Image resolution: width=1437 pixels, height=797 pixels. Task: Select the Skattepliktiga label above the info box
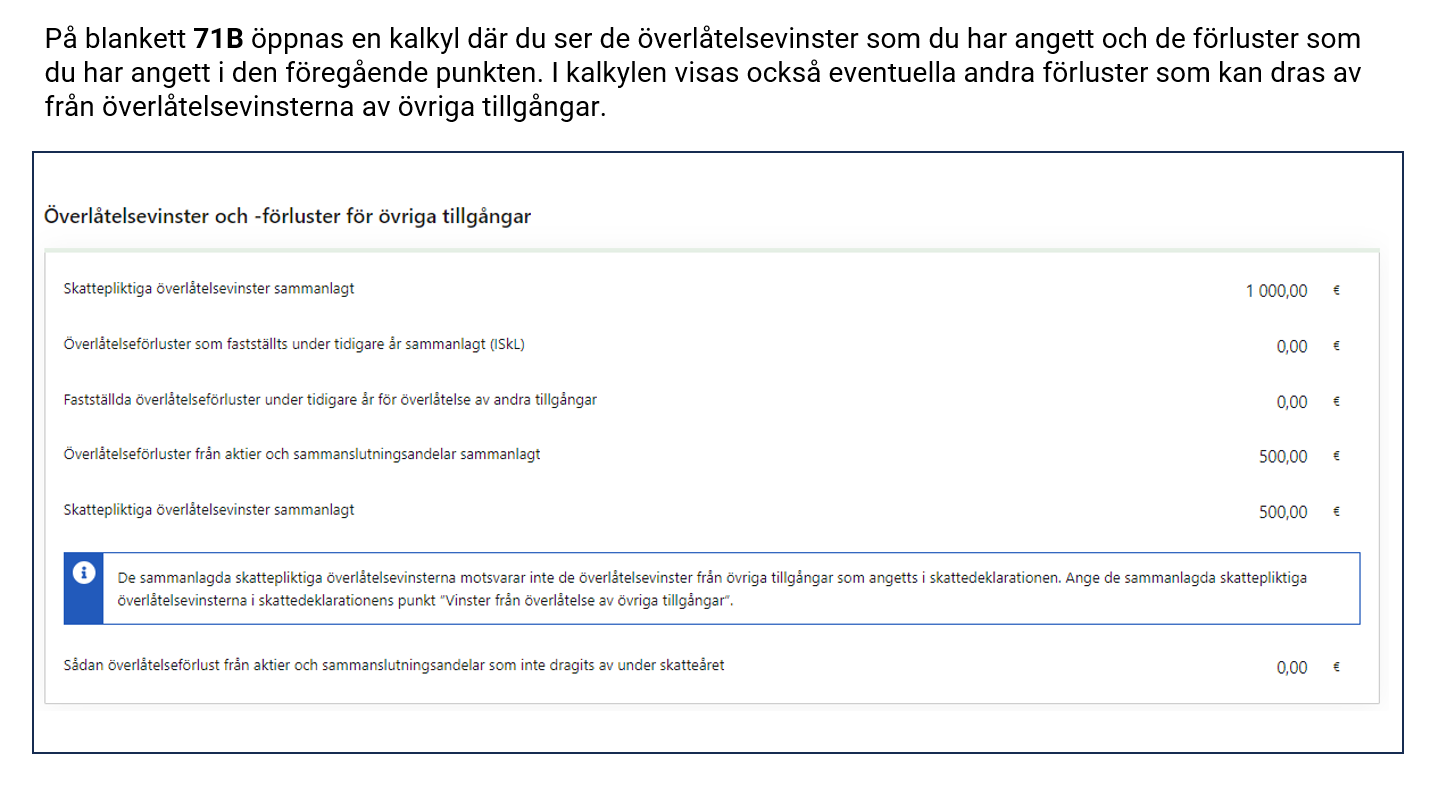[208, 510]
